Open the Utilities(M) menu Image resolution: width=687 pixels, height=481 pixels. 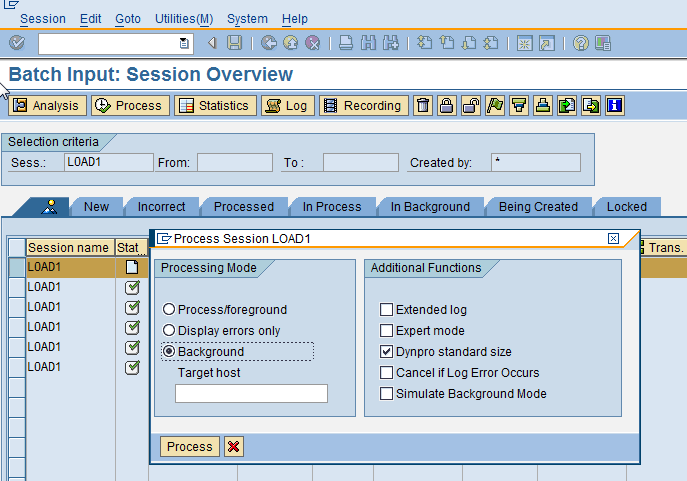pyautogui.click(x=183, y=19)
